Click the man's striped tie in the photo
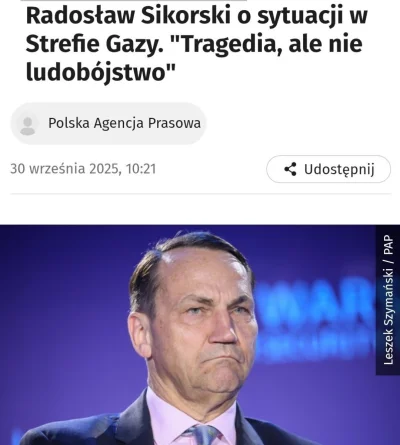 [202, 435]
